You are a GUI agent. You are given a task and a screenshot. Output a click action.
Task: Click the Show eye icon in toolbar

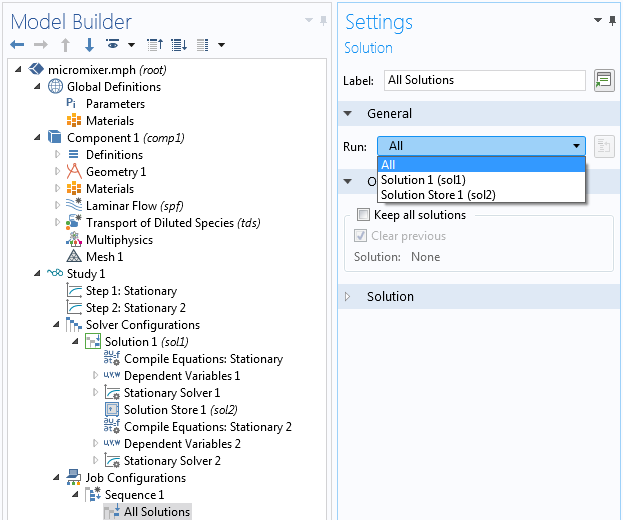pyautogui.click(x=113, y=44)
